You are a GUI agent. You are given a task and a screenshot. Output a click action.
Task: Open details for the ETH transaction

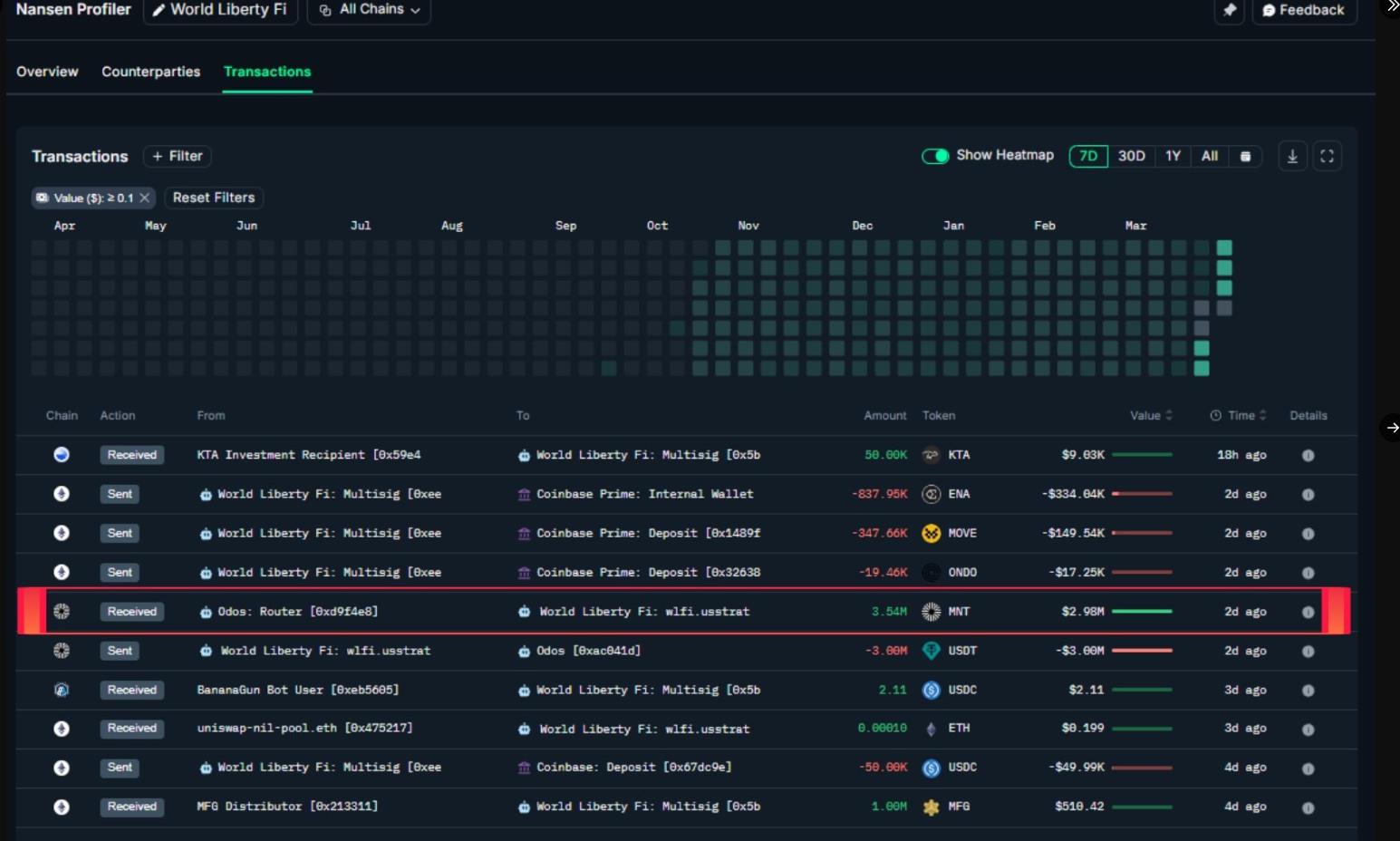point(1308,729)
